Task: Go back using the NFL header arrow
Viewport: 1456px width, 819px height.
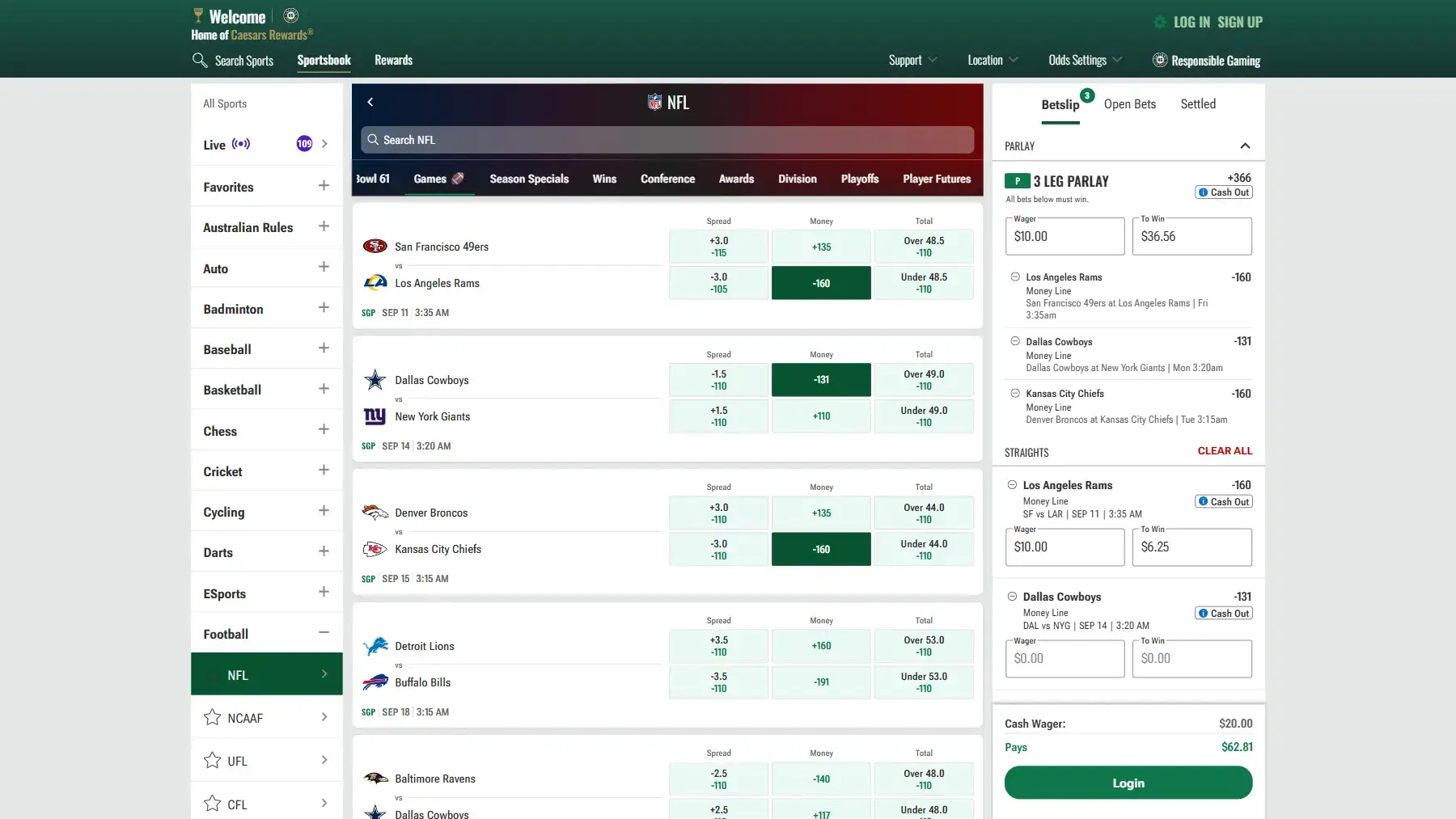Action: (x=370, y=102)
